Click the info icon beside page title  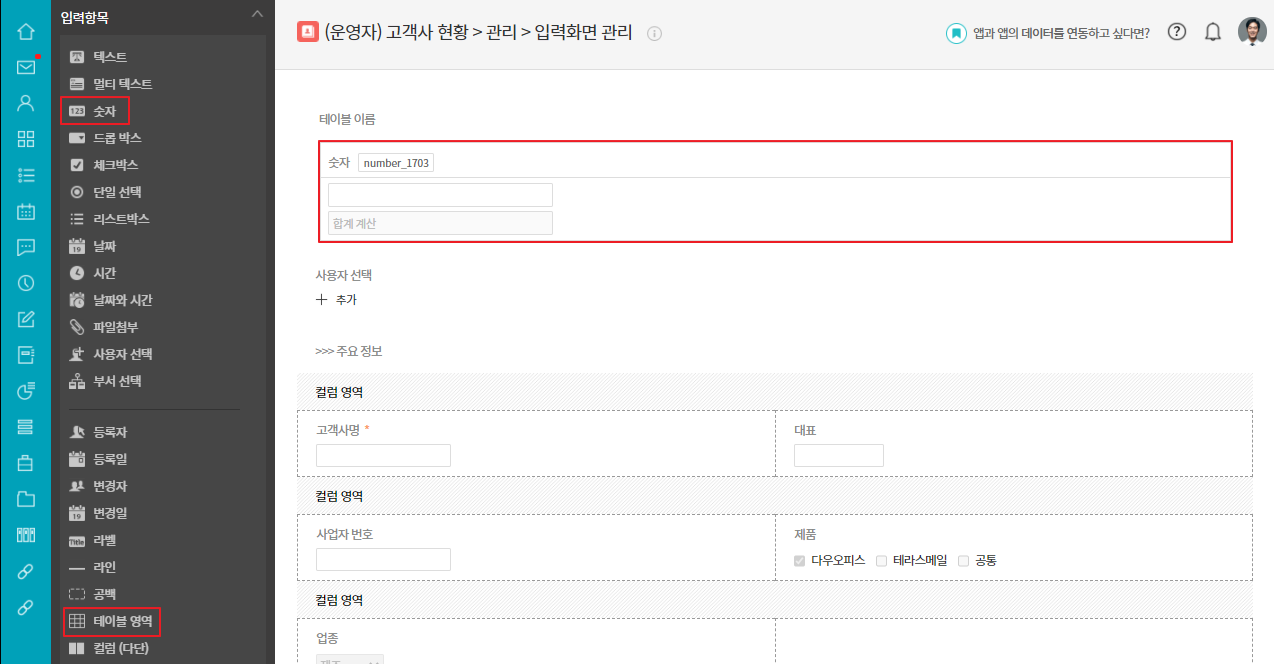pos(655,34)
